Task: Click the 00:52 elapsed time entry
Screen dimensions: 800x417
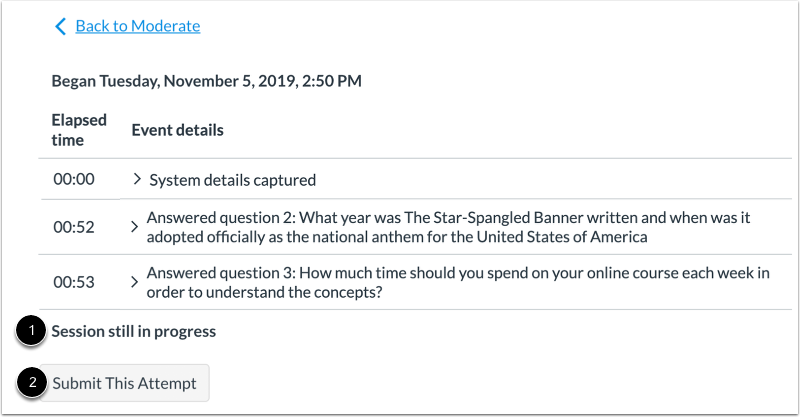Action: click(73, 227)
